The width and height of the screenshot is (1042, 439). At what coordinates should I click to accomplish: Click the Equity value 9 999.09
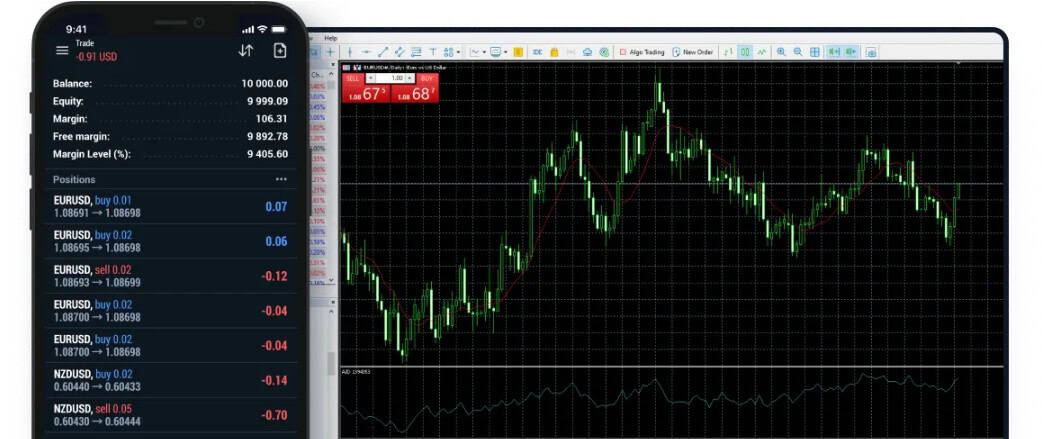267,102
